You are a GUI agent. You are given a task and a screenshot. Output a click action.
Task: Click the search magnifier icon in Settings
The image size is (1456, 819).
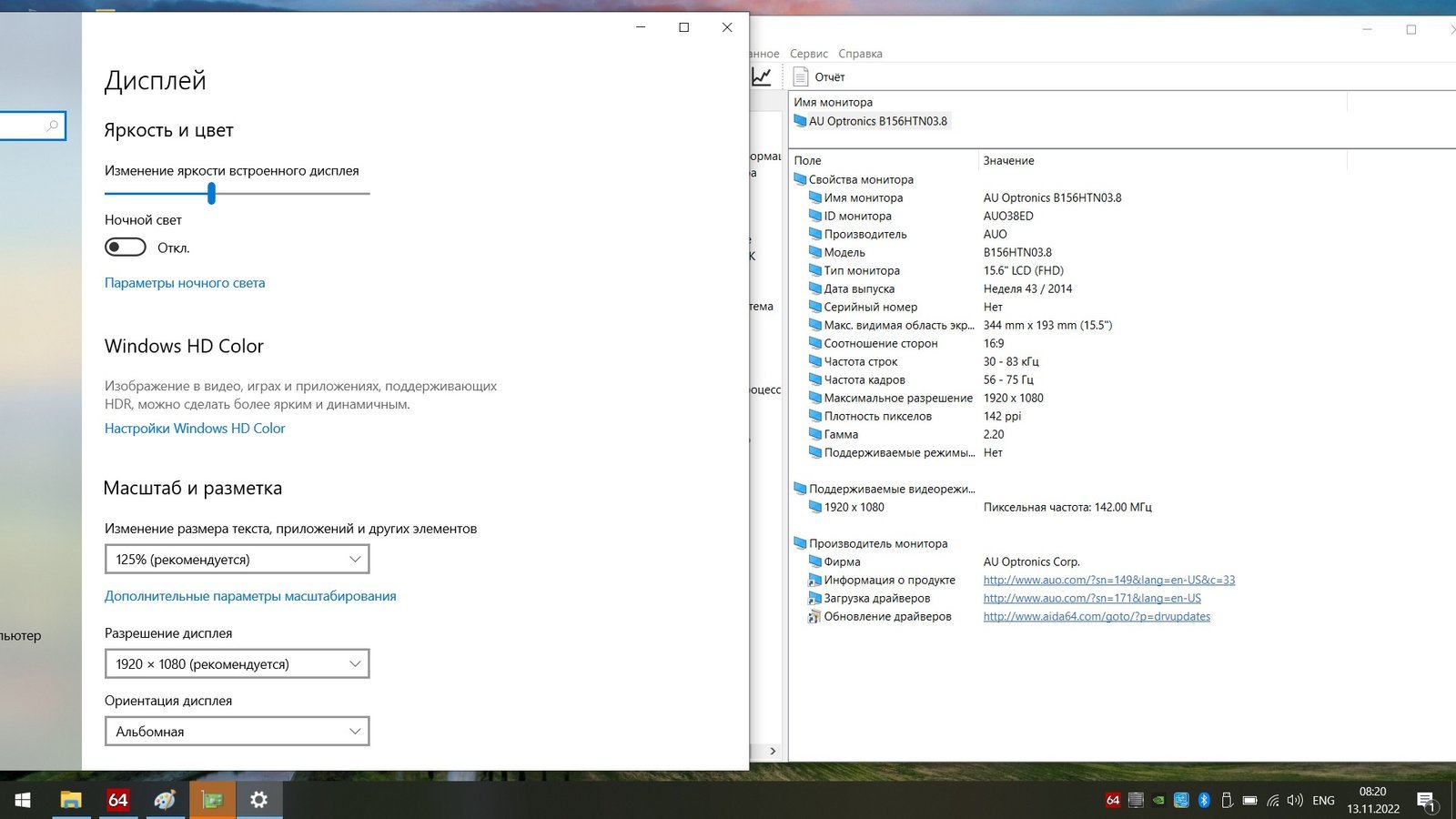[x=53, y=126]
